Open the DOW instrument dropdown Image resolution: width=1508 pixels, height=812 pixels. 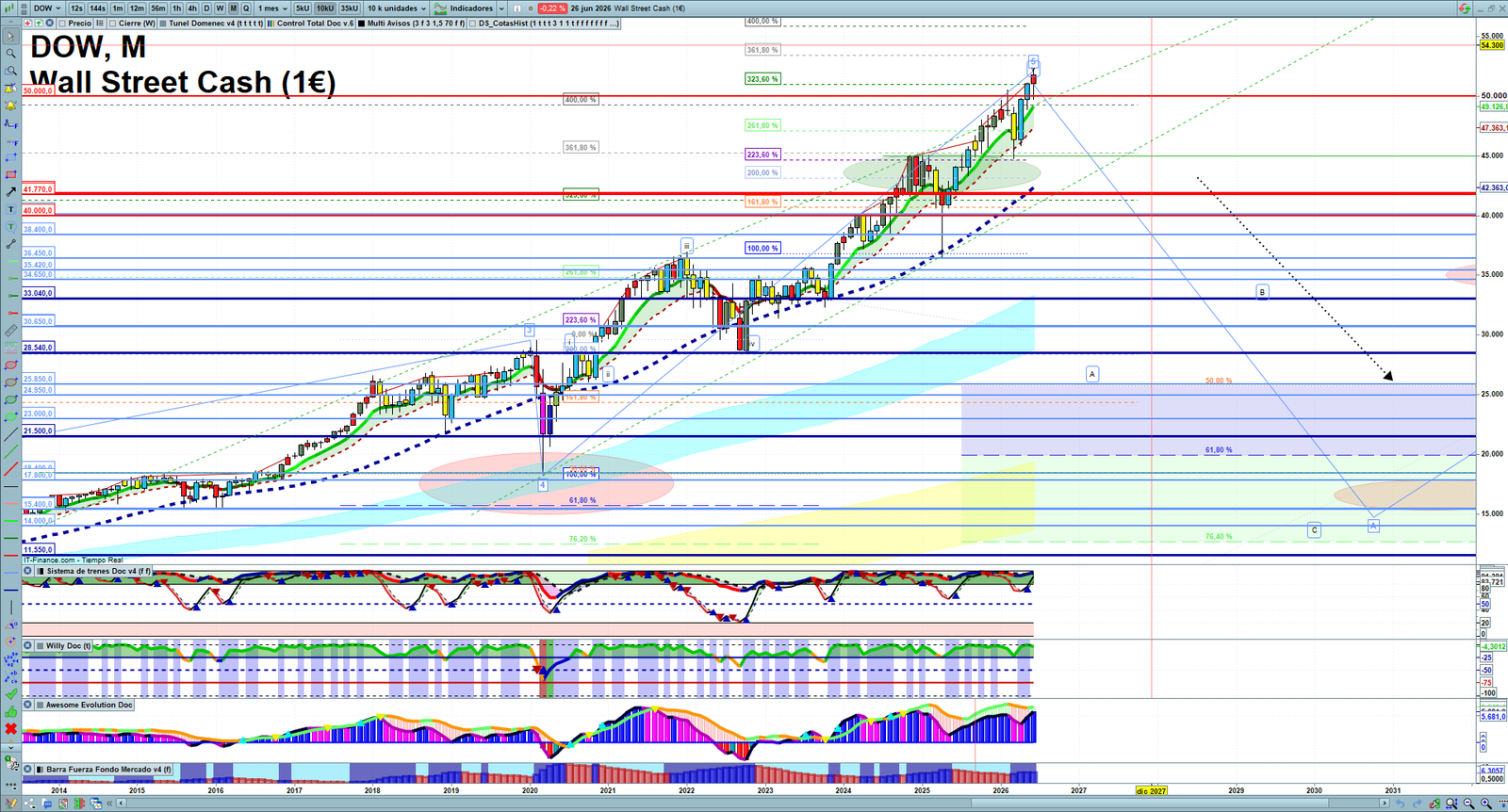47,8
